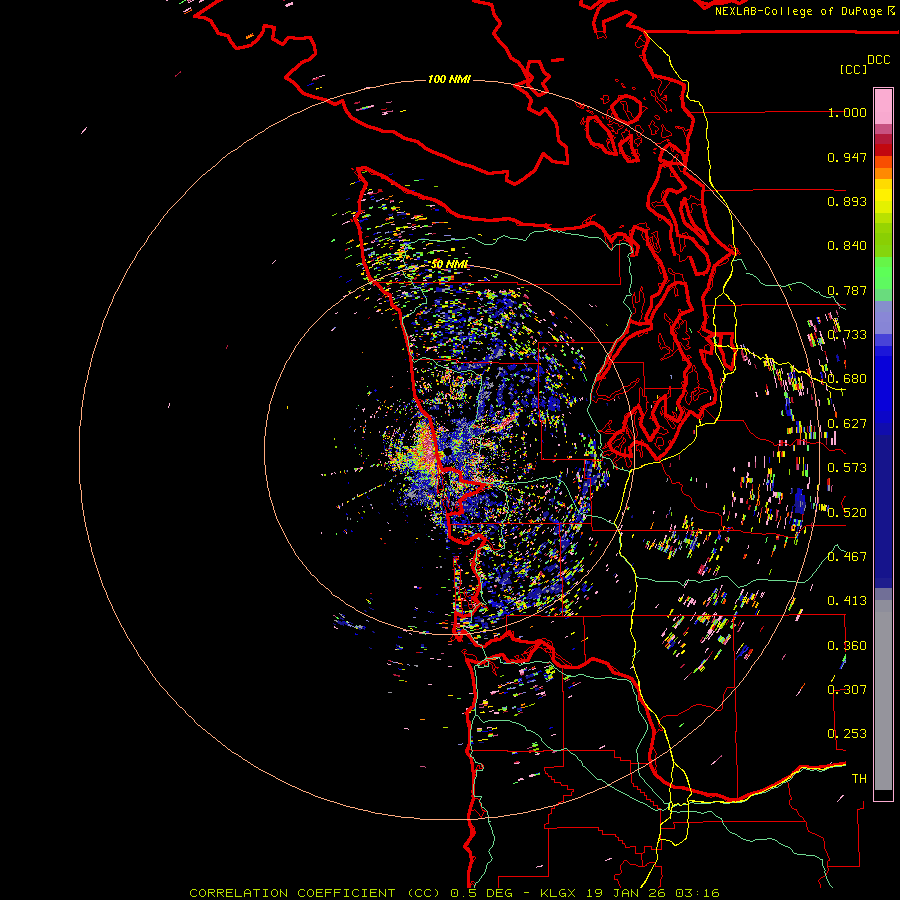The height and width of the screenshot is (900, 900).
Task: Select the 0.787 legend value
Action: 847,290
